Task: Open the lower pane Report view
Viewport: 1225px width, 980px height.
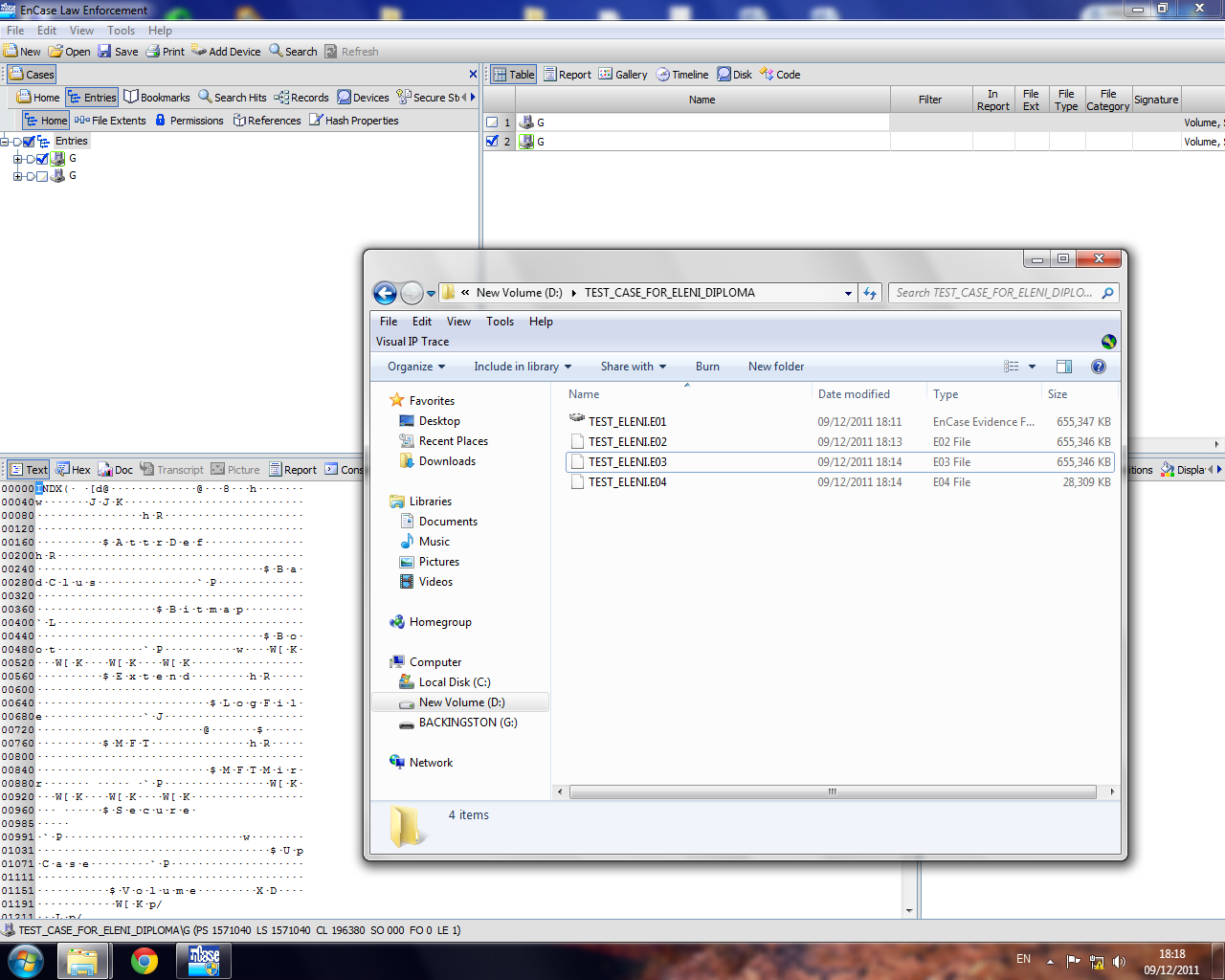Action: (x=293, y=470)
